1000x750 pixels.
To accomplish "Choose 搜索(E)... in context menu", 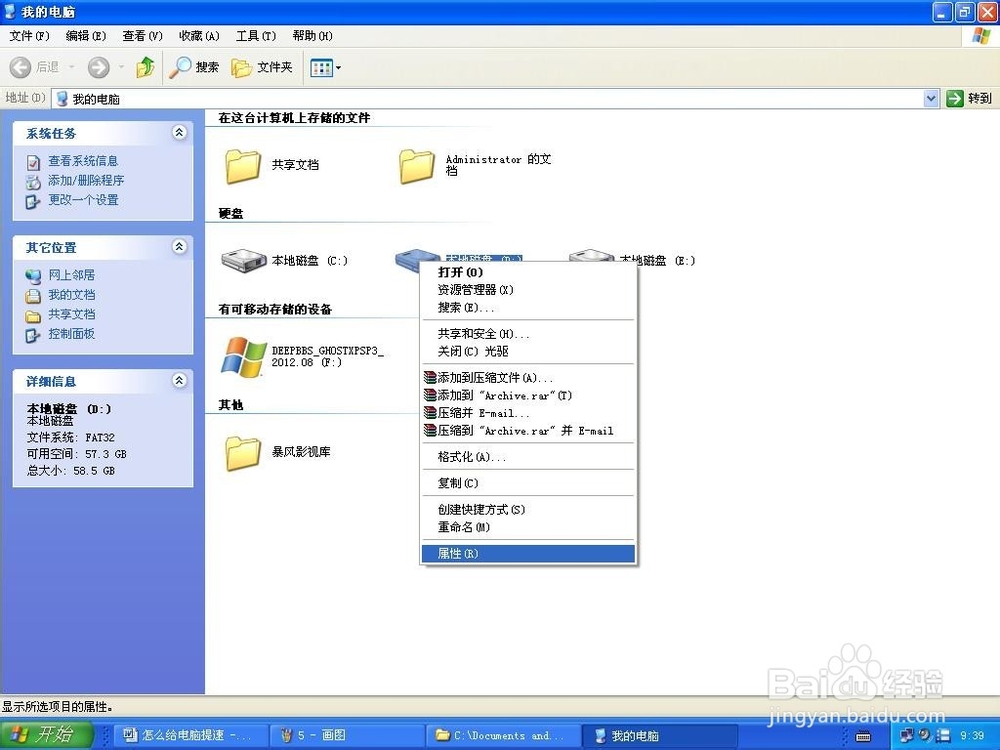I will coord(528,307).
